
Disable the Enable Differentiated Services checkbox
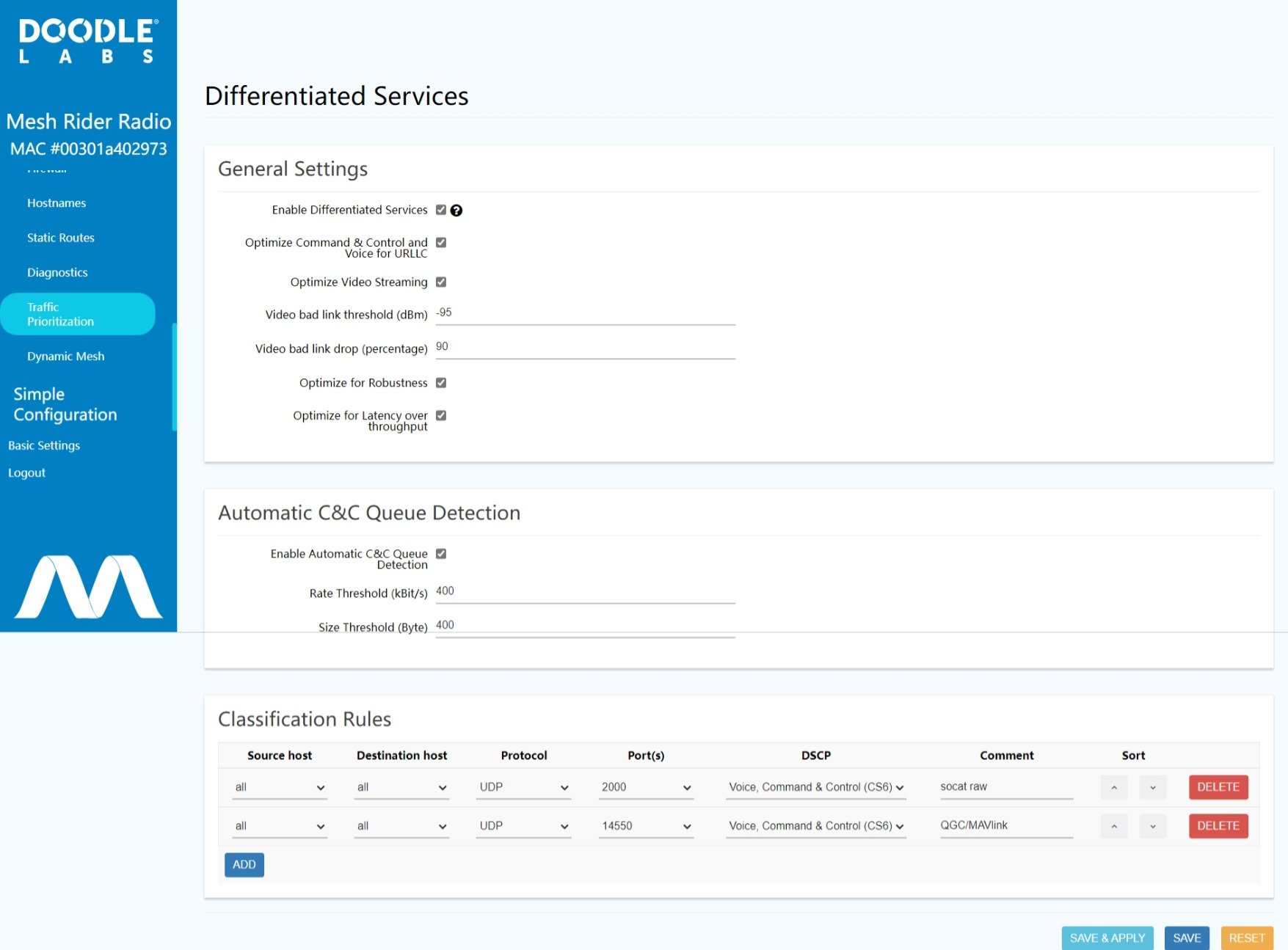(x=441, y=210)
